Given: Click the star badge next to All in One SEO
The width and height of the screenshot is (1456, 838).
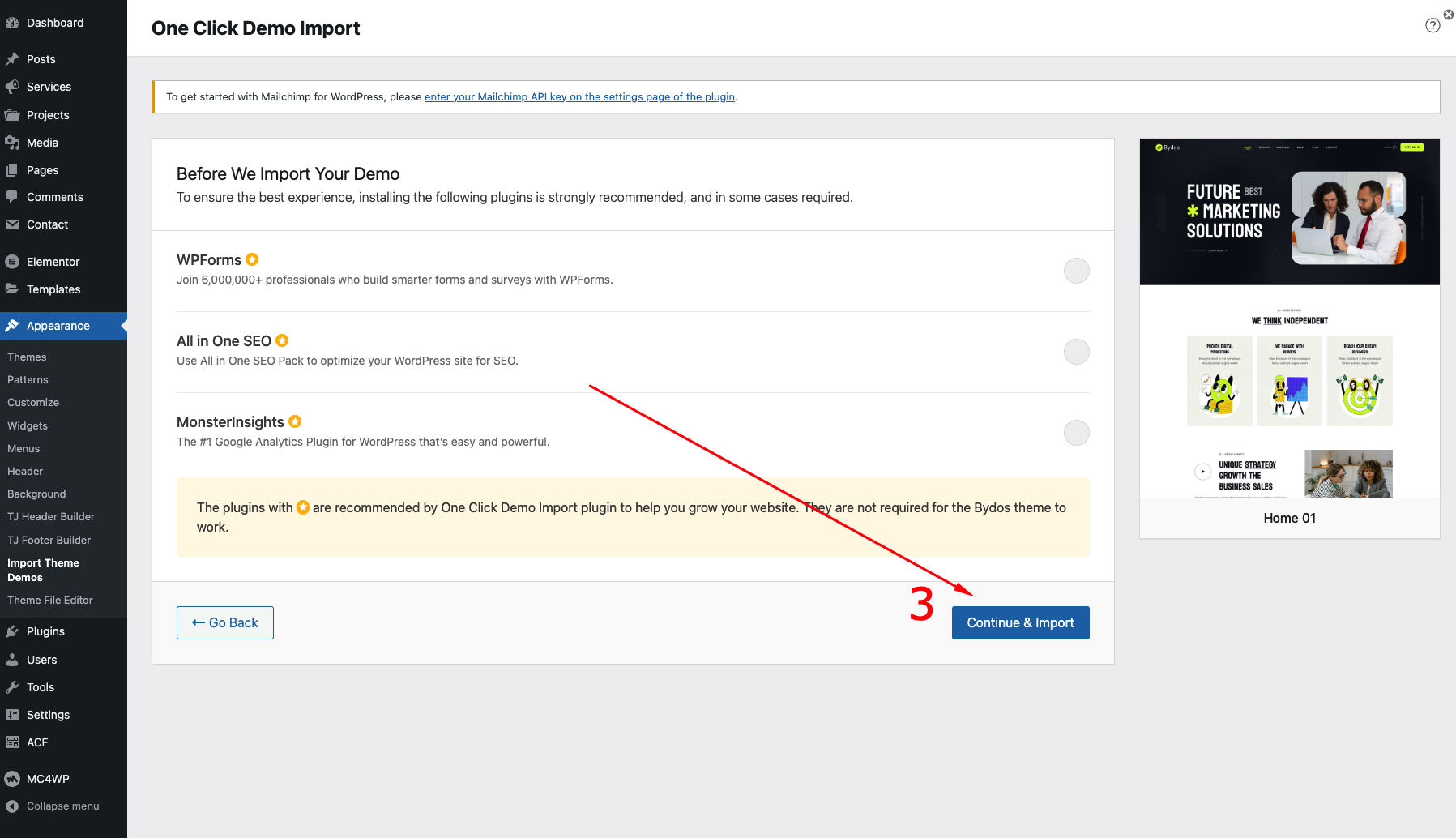Looking at the screenshot, I should (282, 340).
